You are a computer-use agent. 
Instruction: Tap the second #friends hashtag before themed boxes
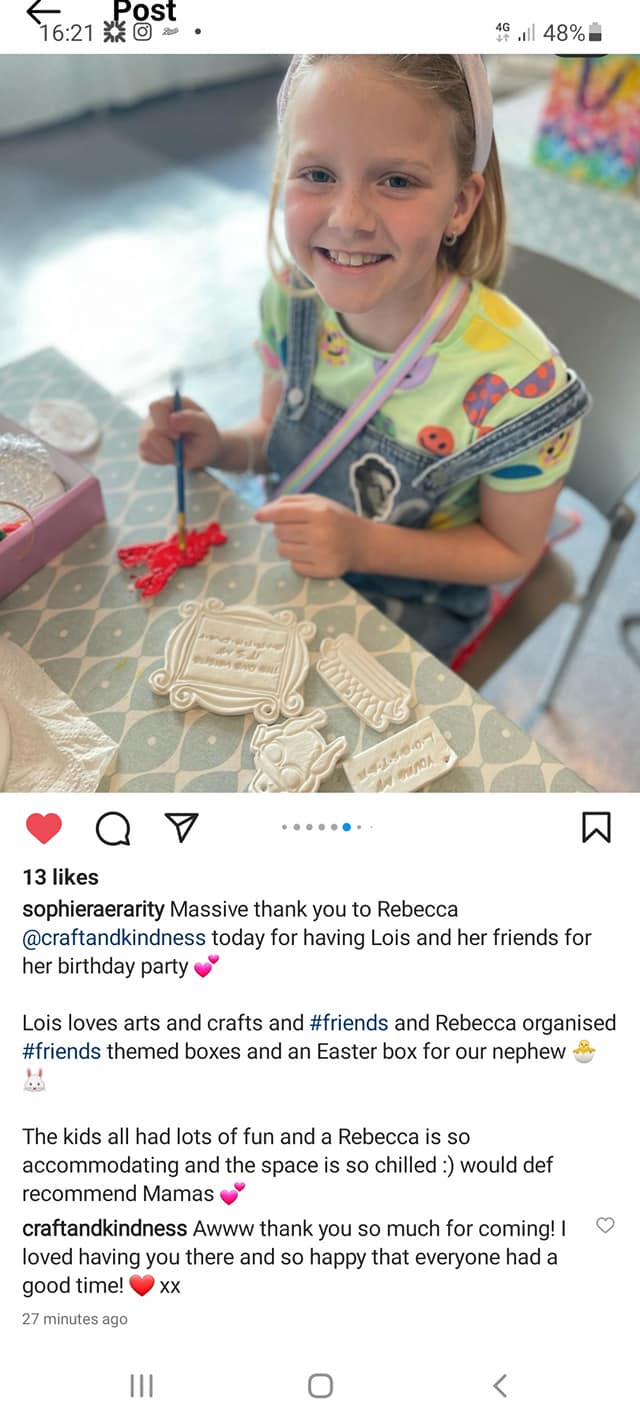pyautogui.click(x=62, y=1051)
